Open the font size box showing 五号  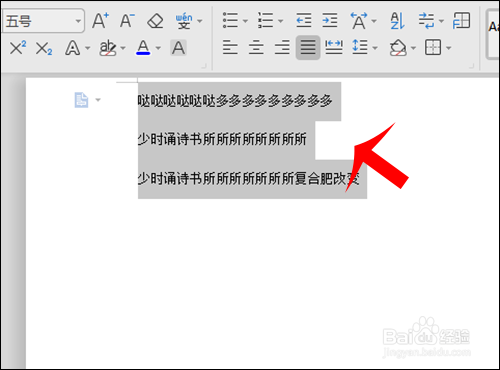[43, 21]
